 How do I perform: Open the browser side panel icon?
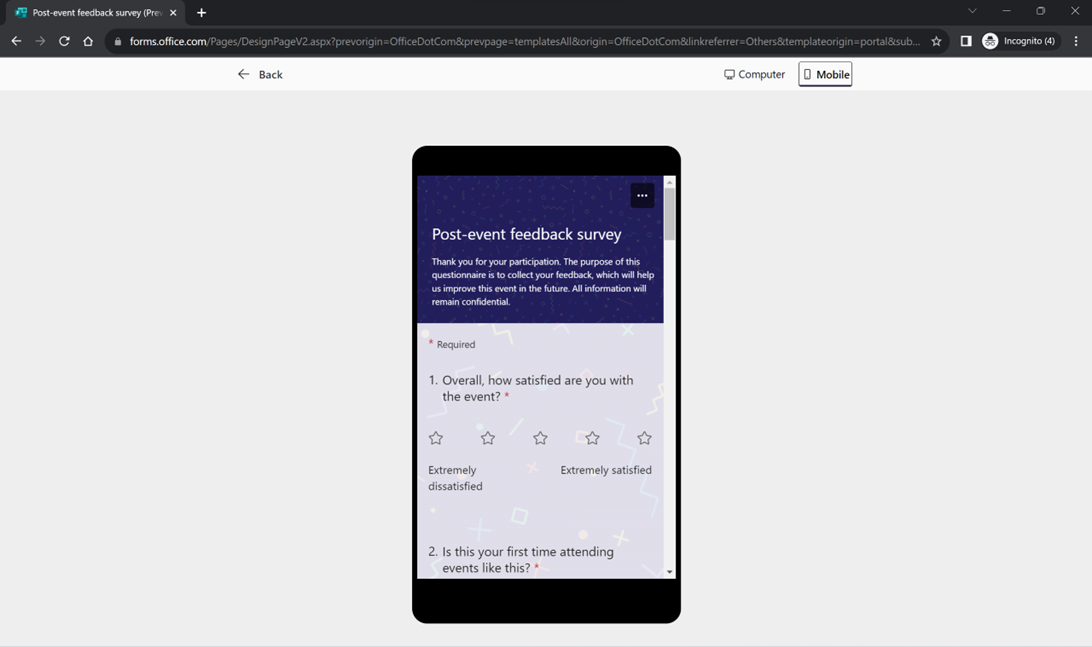point(965,41)
